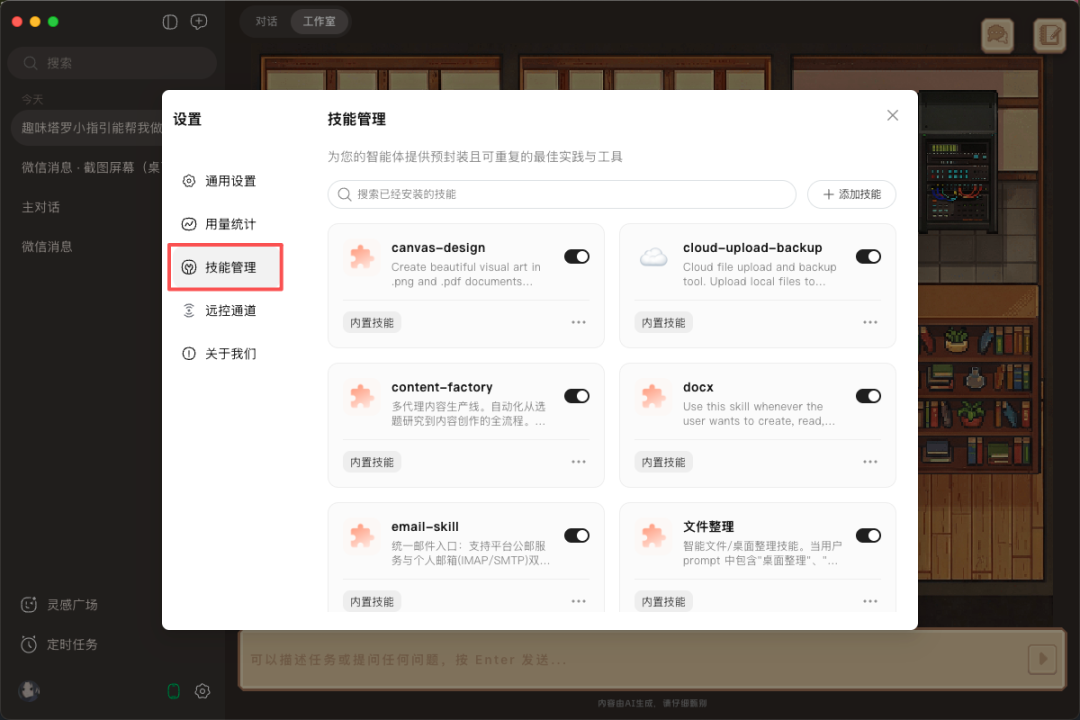1080x720 pixels.
Task: Open 定时任务 in the sidebar
Action: (59, 645)
